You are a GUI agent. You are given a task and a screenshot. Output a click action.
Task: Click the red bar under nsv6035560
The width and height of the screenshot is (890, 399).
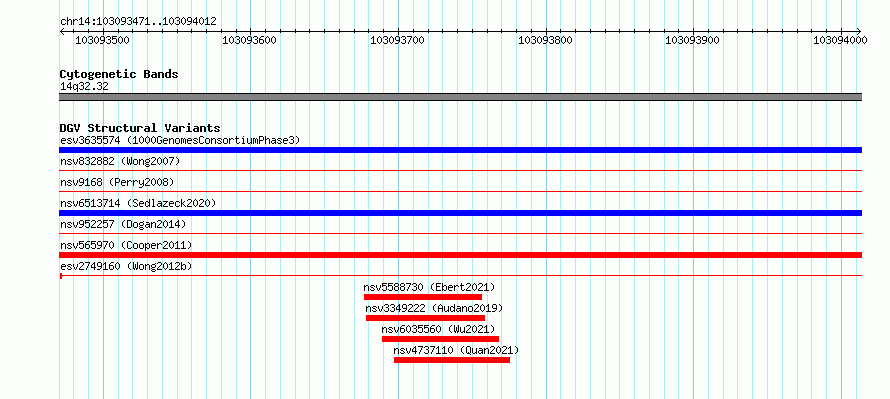(440, 339)
